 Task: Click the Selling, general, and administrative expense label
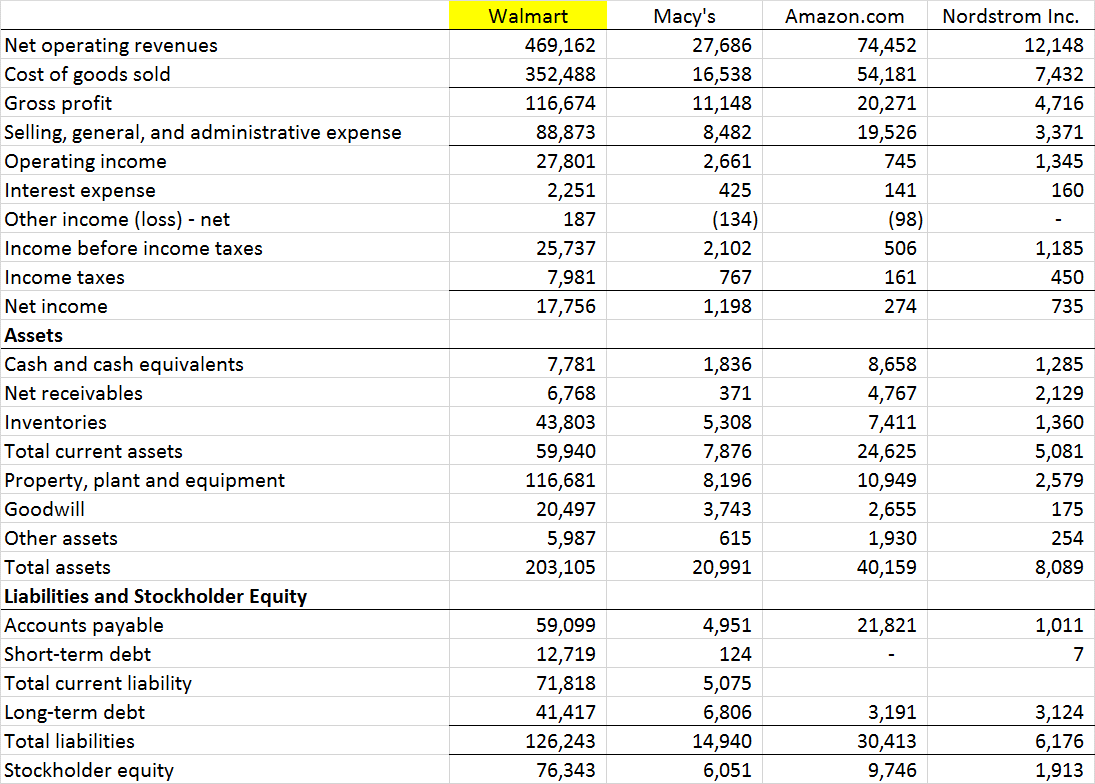203,132
